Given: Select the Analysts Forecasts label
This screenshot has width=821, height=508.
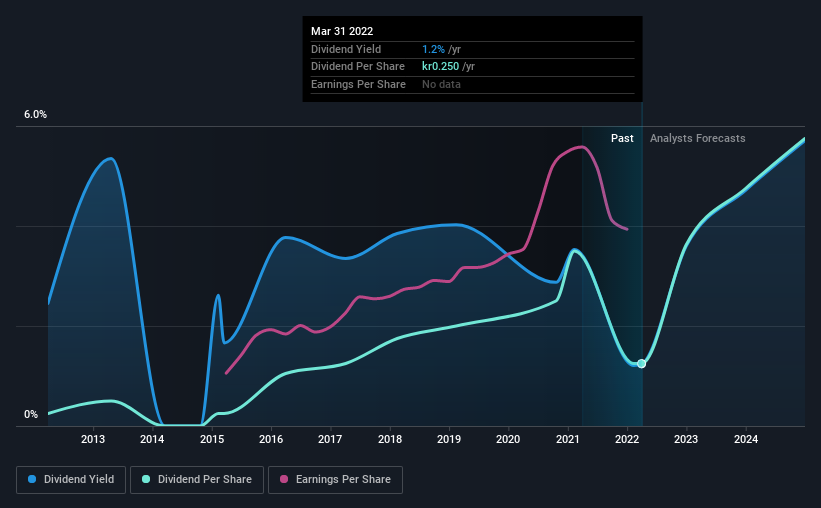Looking at the screenshot, I should click(x=697, y=138).
